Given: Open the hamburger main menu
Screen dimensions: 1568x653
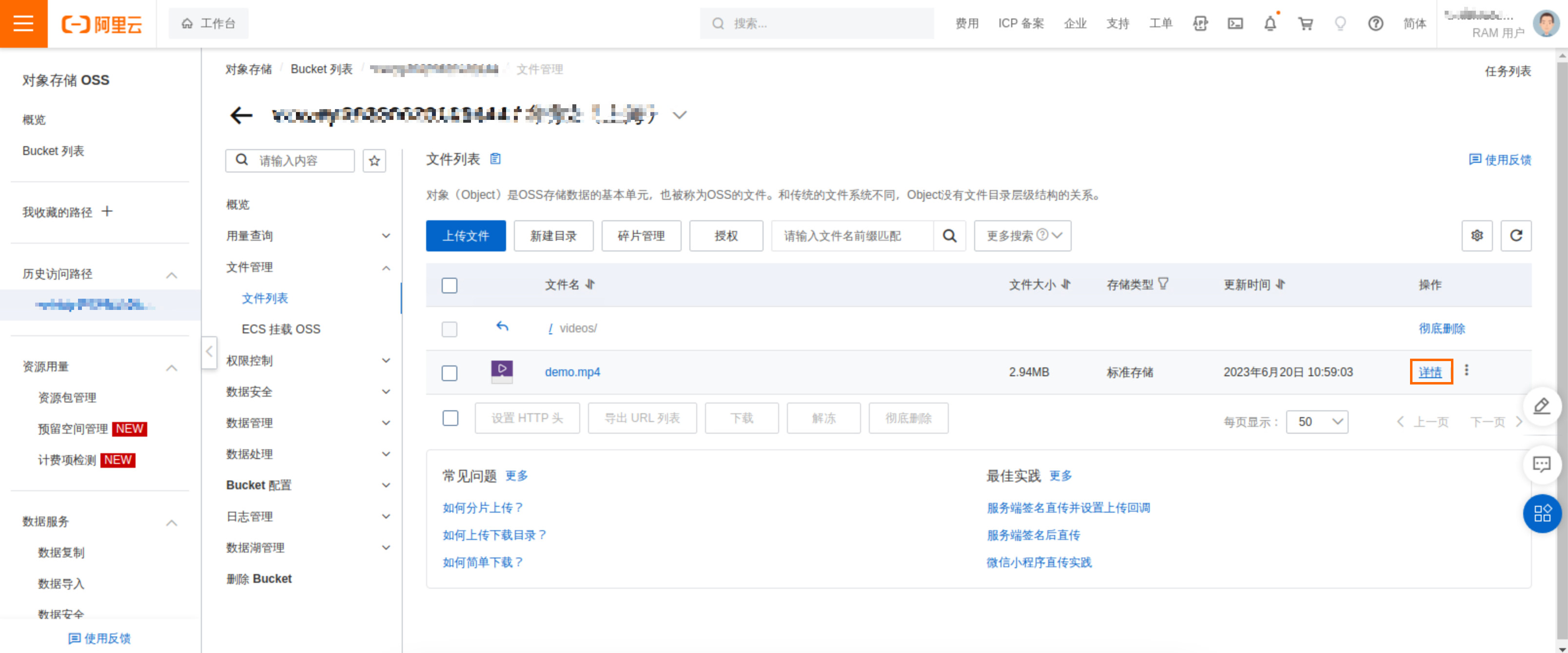Looking at the screenshot, I should [x=23, y=23].
